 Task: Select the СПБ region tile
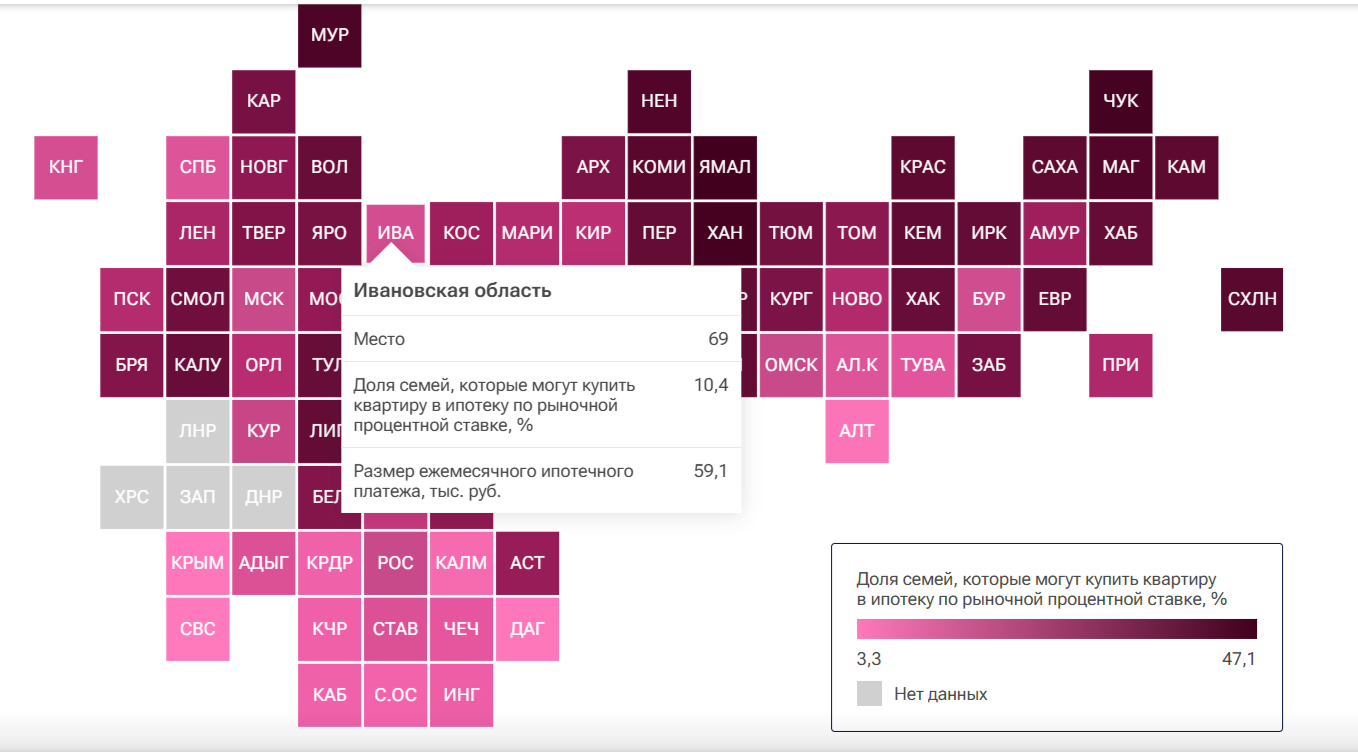[x=198, y=167]
